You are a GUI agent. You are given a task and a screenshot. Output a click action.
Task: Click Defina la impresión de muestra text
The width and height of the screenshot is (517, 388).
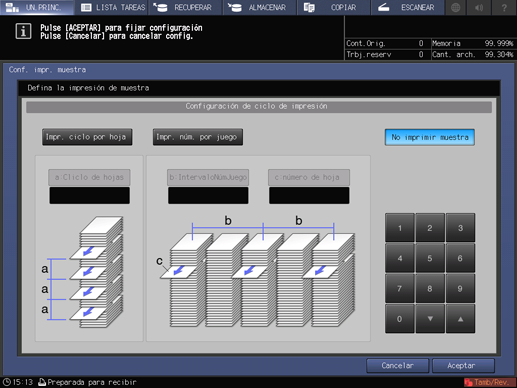click(x=88, y=88)
